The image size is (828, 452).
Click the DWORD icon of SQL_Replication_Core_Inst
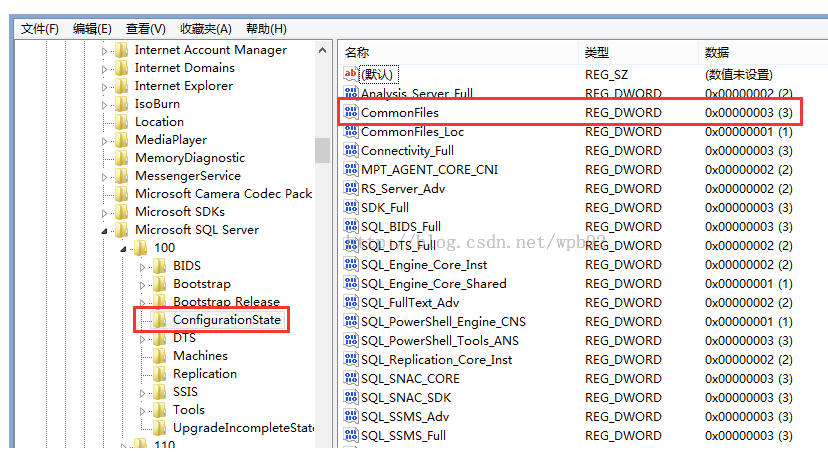coord(351,359)
